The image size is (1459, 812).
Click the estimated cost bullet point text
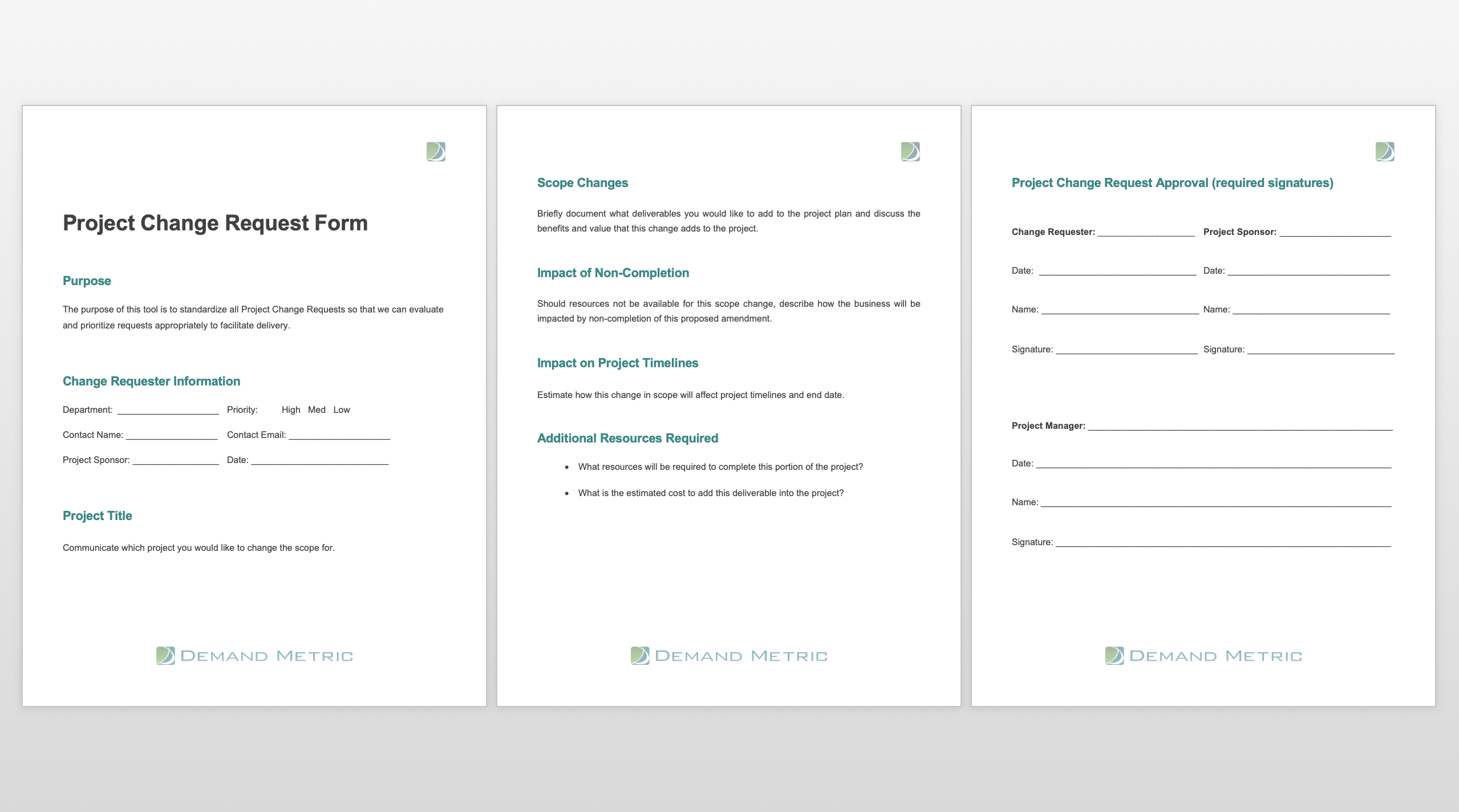coord(711,493)
